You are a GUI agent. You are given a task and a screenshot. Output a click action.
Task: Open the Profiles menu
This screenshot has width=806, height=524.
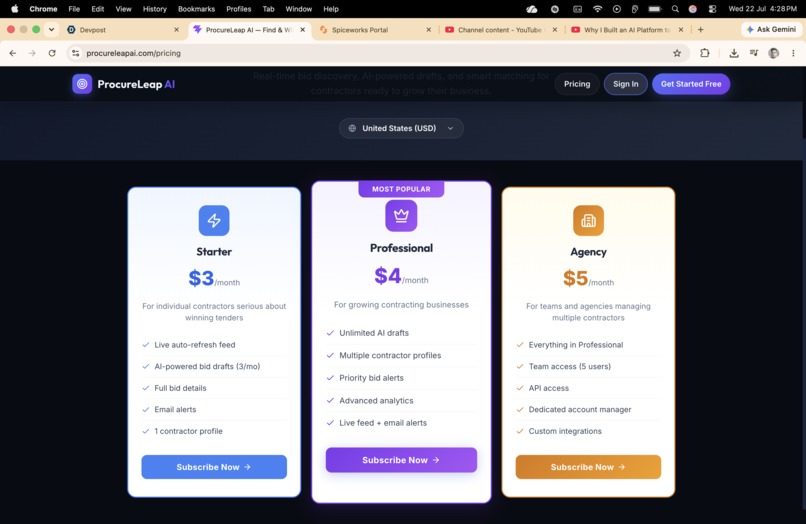click(x=239, y=9)
